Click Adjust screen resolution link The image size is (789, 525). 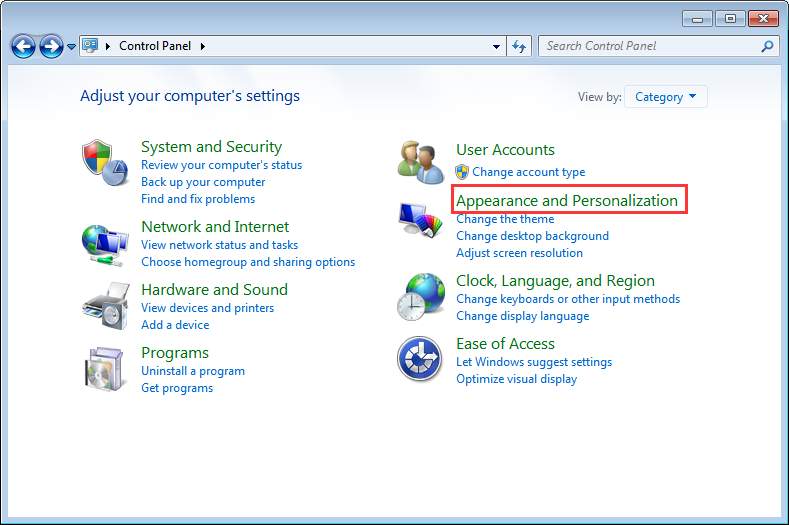[519, 253]
